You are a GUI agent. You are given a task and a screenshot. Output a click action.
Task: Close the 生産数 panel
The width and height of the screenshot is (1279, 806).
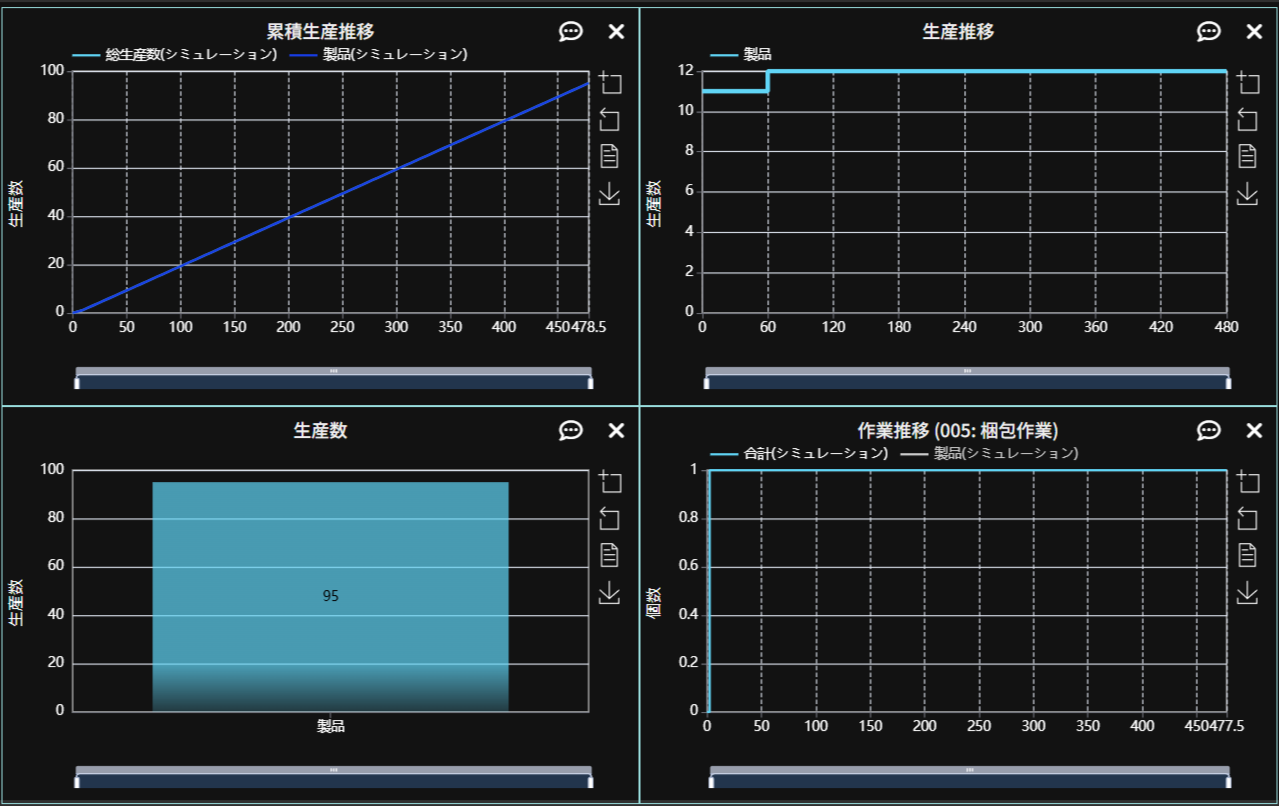(x=616, y=431)
